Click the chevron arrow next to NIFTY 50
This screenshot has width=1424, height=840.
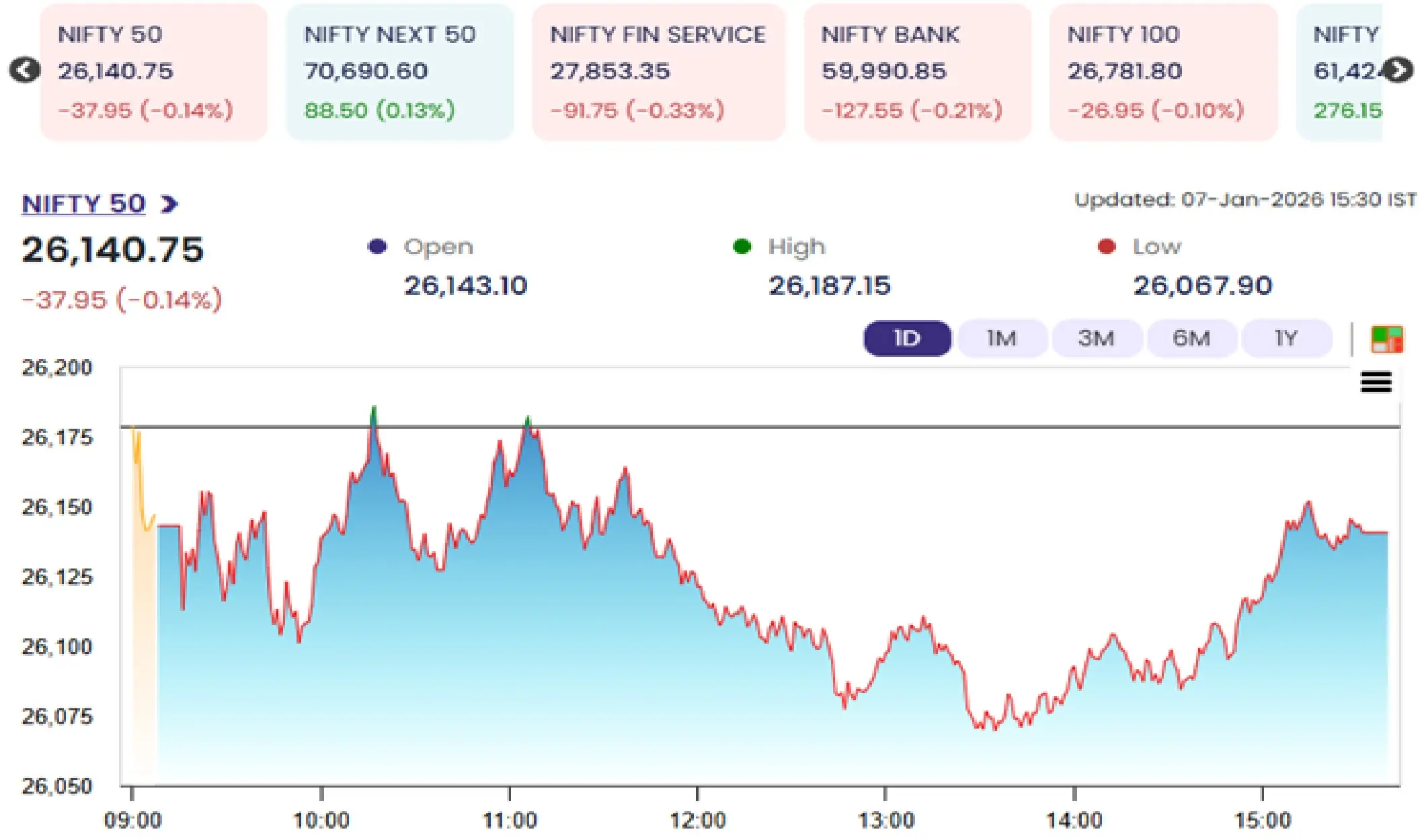click(169, 204)
